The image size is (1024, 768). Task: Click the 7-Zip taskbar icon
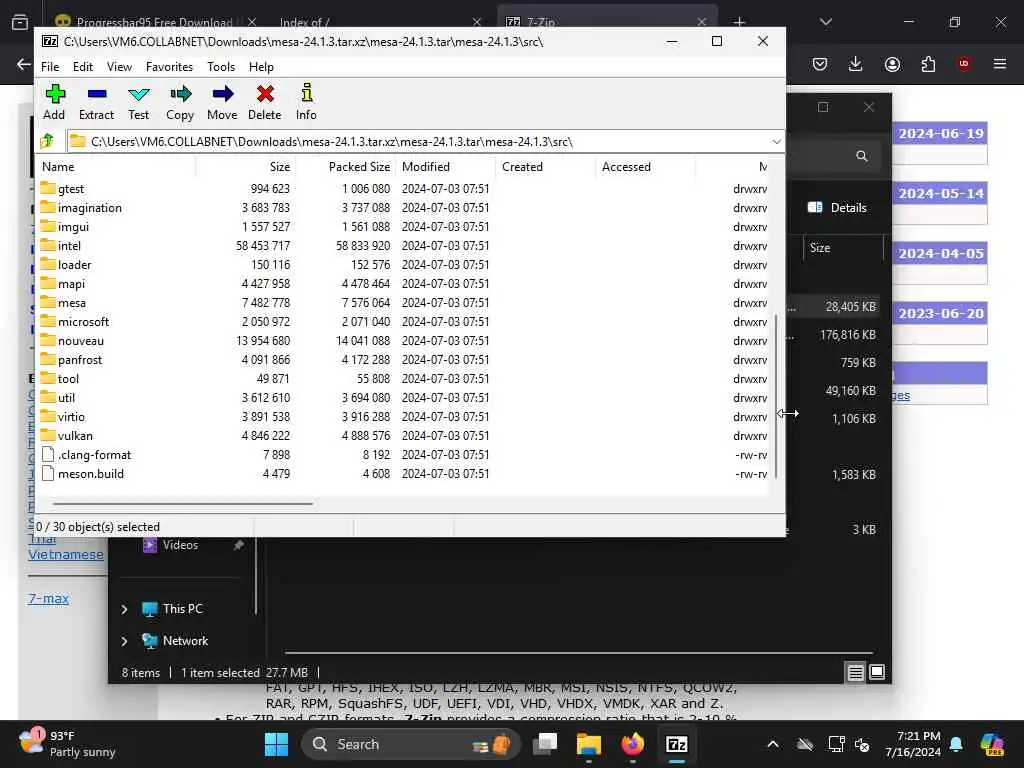point(677,744)
